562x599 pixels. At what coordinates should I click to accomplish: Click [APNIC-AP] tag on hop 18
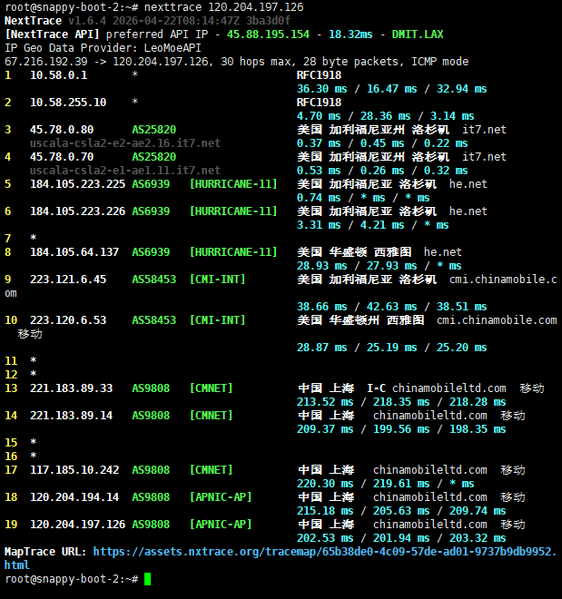click(x=220, y=497)
